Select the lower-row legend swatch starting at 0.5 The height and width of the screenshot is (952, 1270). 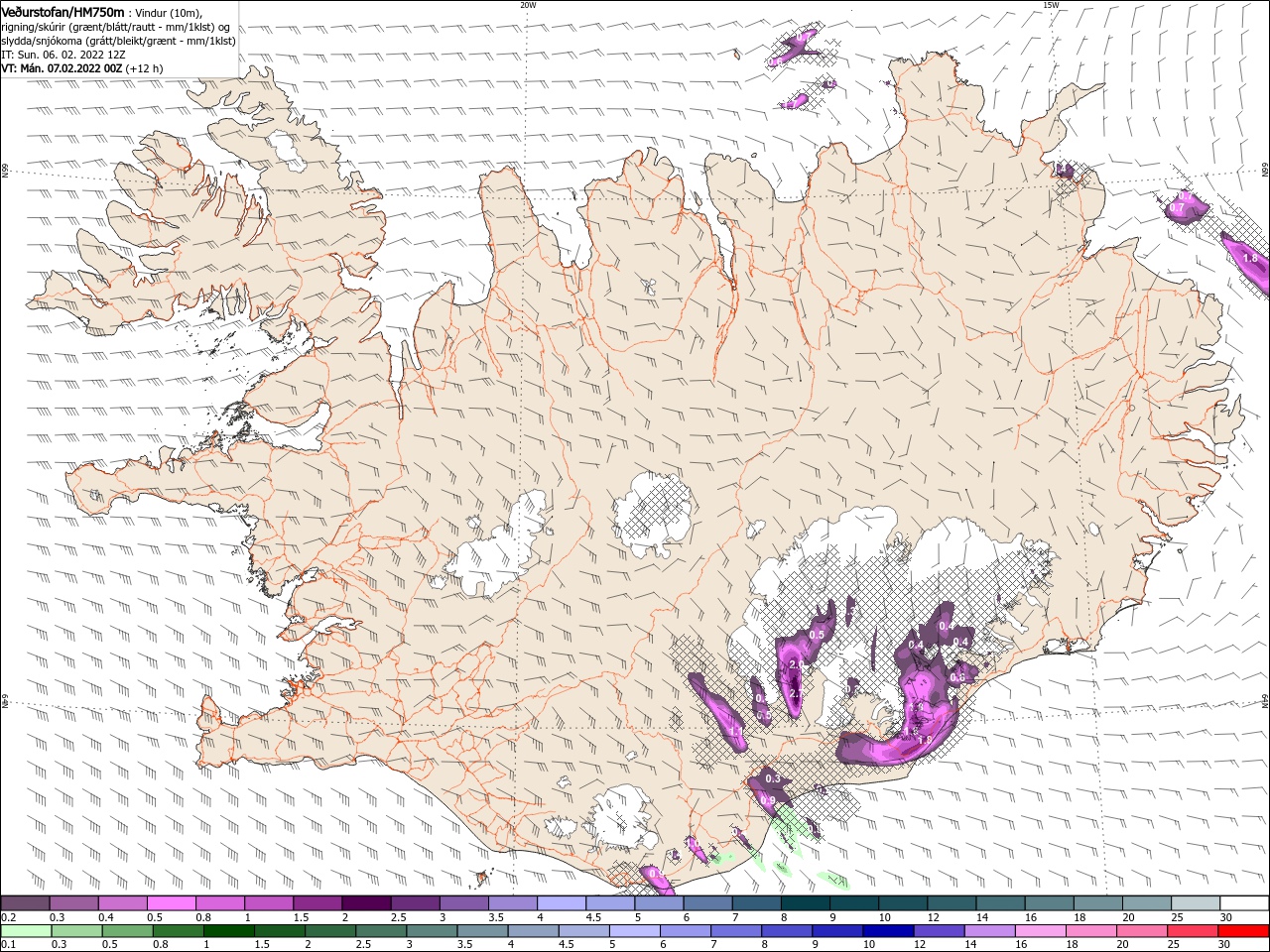pos(128,931)
